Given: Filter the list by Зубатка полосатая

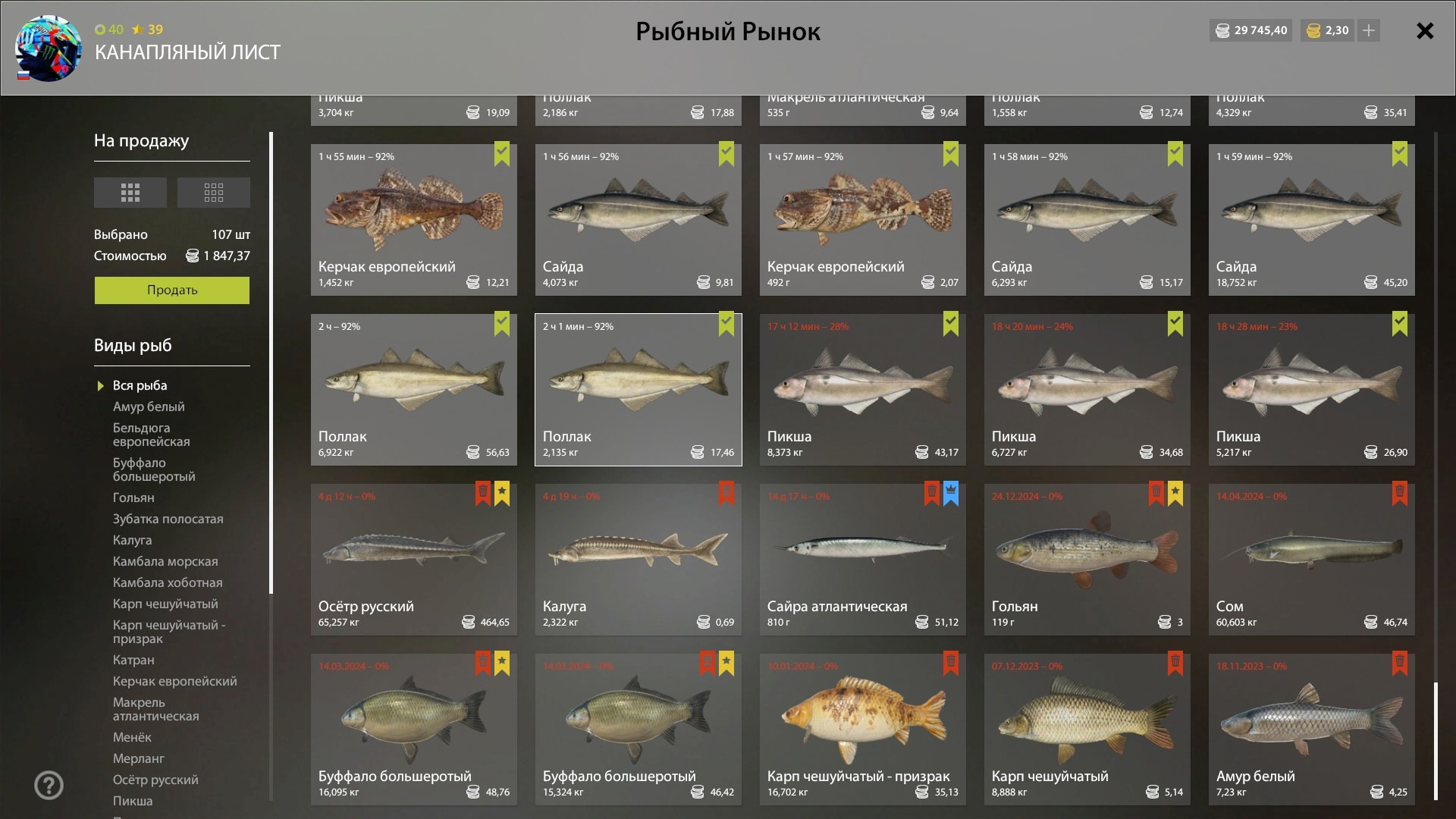Looking at the screenshot, I should click(x=168, y=519).
